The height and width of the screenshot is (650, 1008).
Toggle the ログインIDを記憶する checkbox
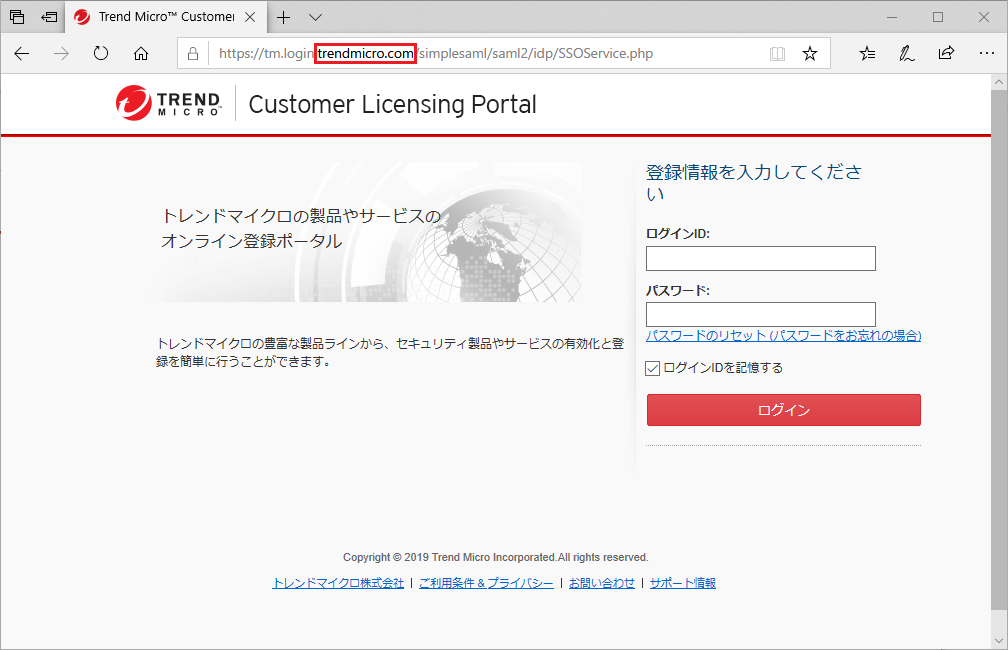(653, 368)
